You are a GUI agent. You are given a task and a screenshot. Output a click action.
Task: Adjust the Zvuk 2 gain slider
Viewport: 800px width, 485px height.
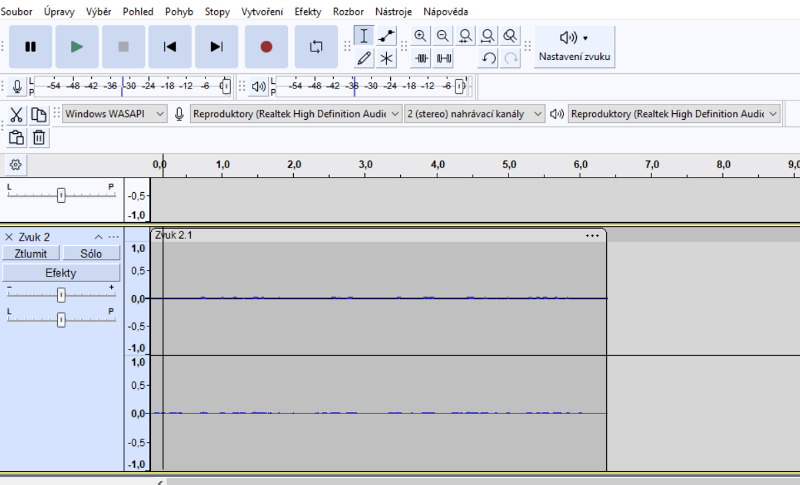pyautogui.click(x=61, y=295)
